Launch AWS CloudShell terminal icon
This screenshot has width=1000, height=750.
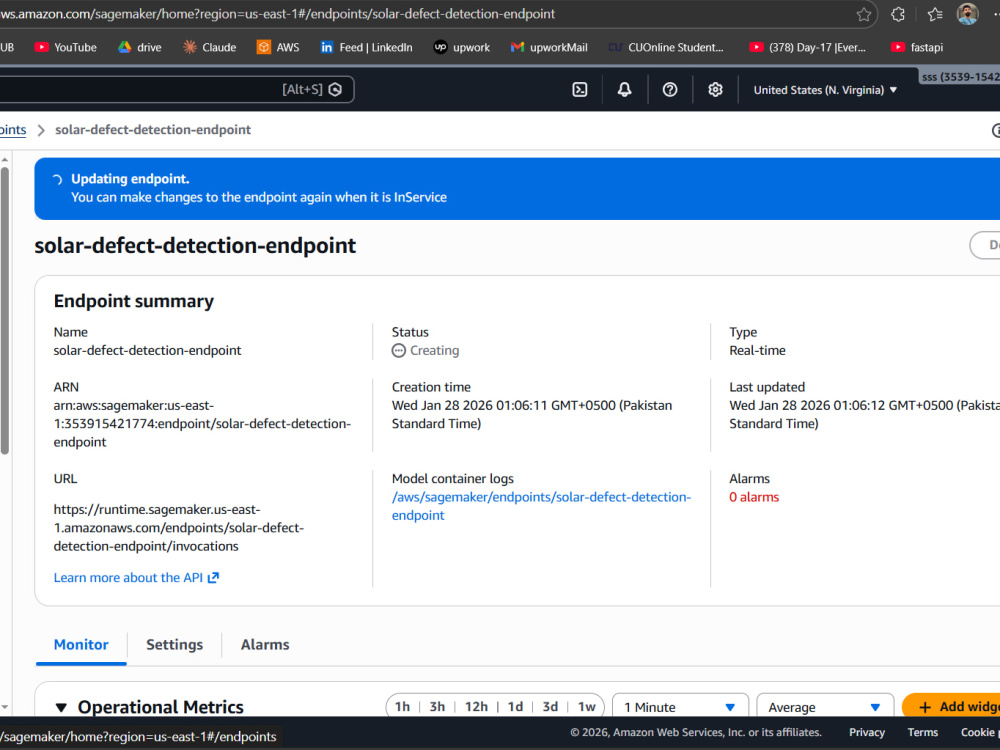coord(580,90)
